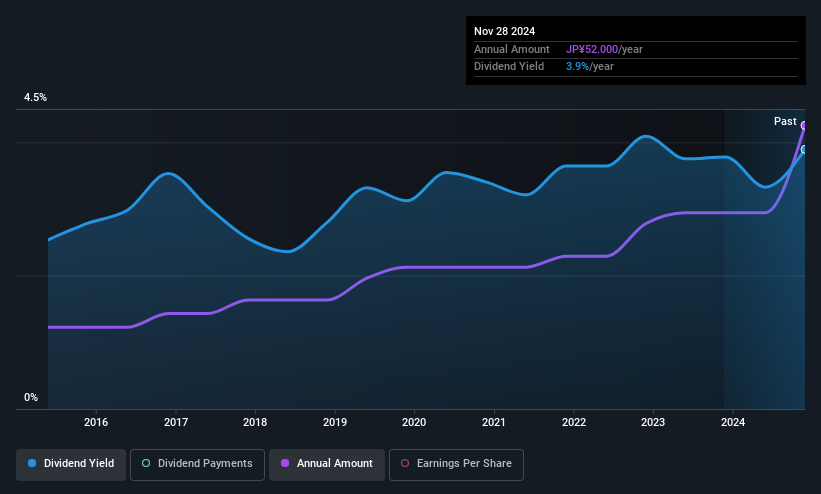This screenshot has height=494, width=821.
Task: Toggle the Dividend Yield legend series
Action: coord(70,464)
